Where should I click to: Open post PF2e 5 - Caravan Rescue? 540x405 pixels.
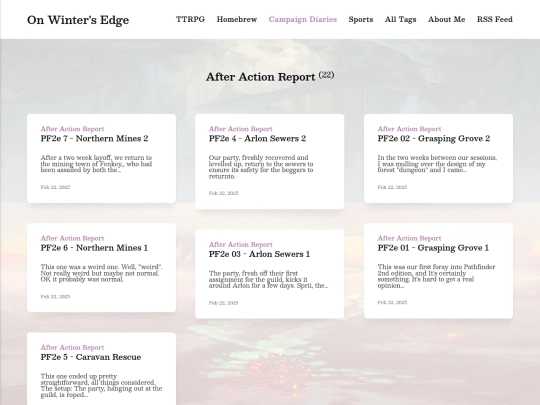coord(91,357)
